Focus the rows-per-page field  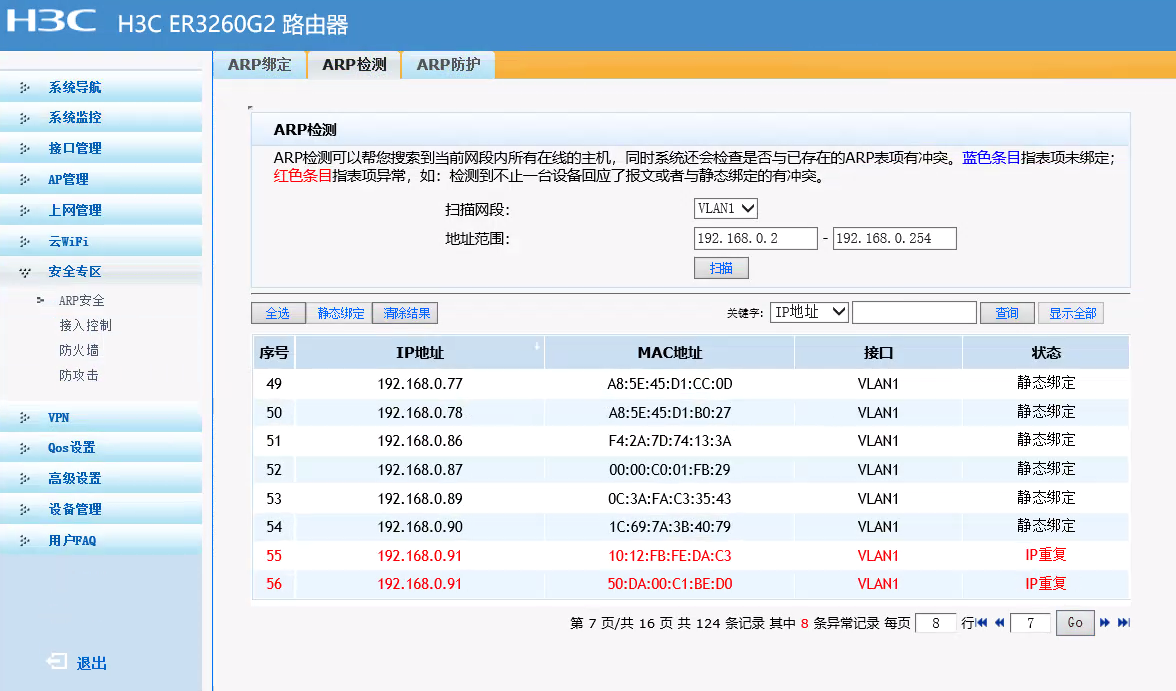click(x=935, y=623)
